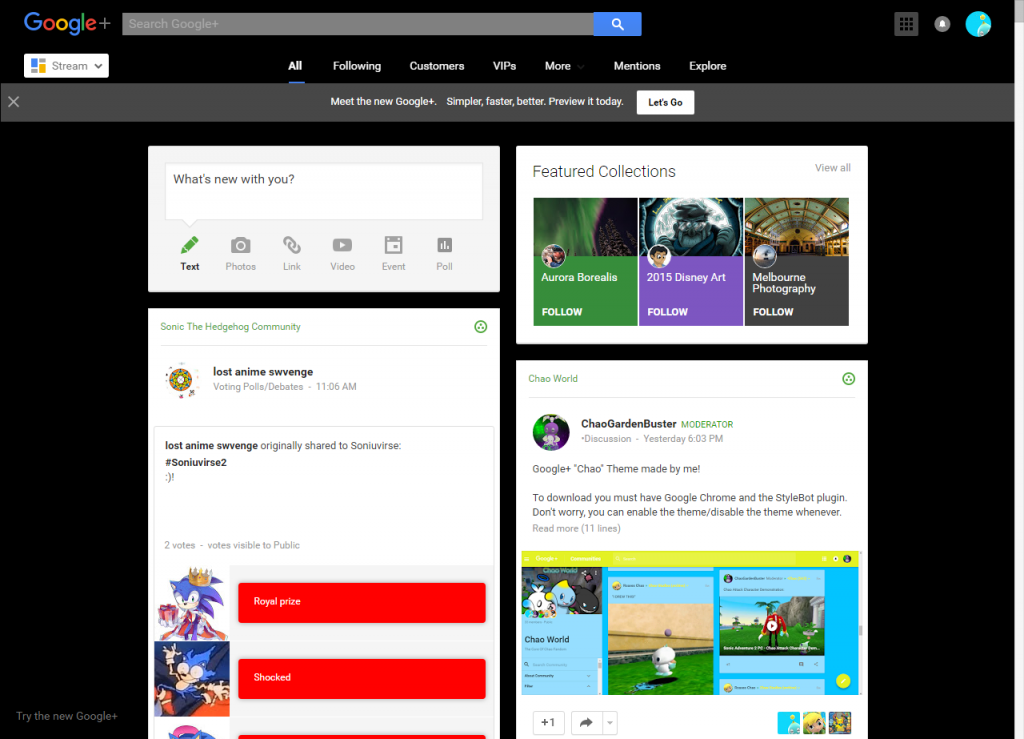1024x739 pixels.
Task: Click the #Soniuvirse2 hashtag
Action: pos(196,462)
